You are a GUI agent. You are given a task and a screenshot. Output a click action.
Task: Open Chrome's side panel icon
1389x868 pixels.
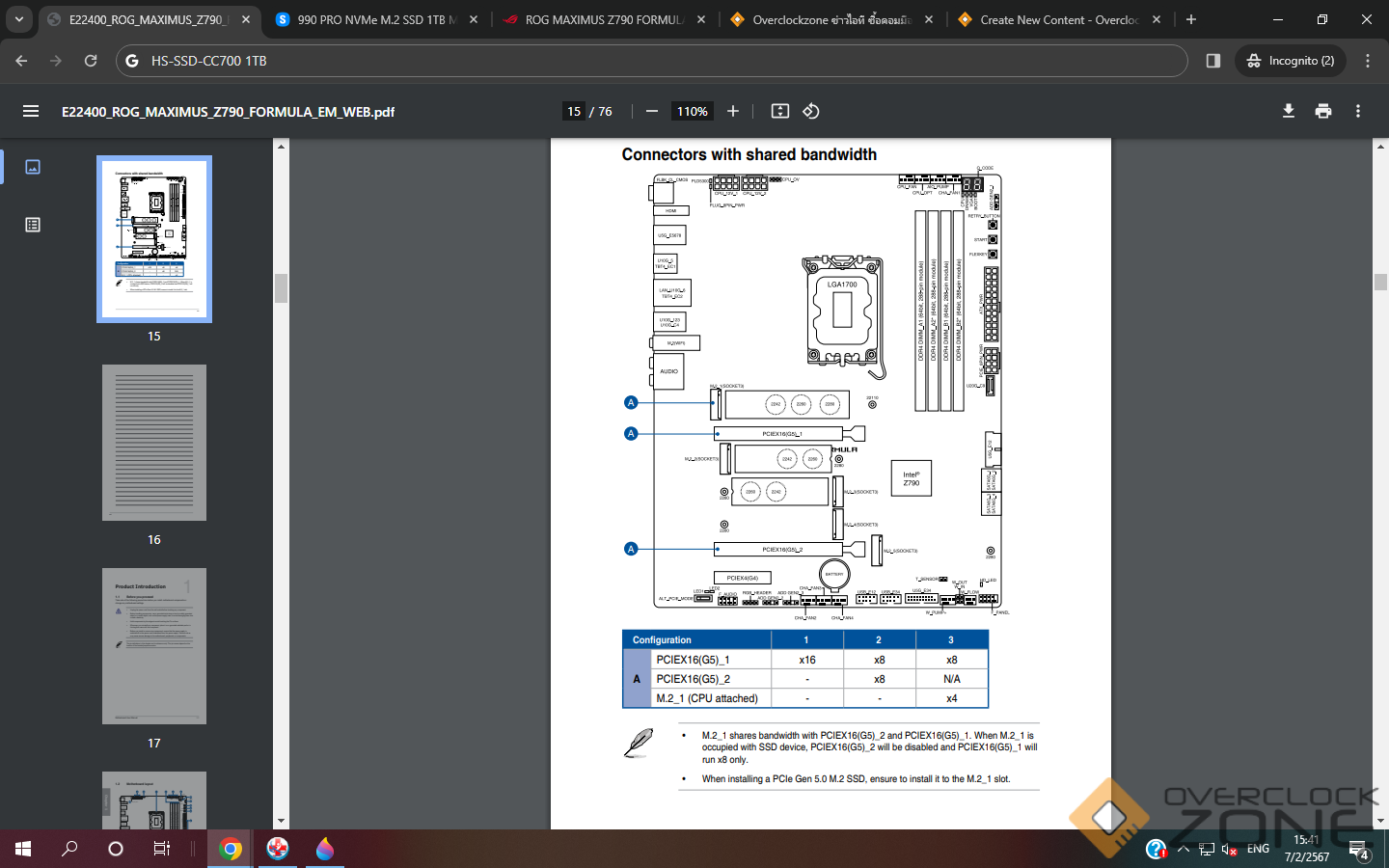point(1213,61)
